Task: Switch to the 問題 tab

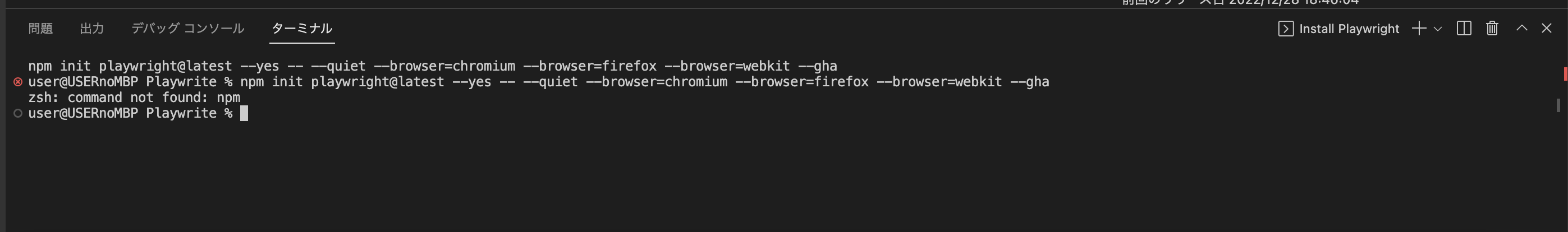Action: click(40, 29)
